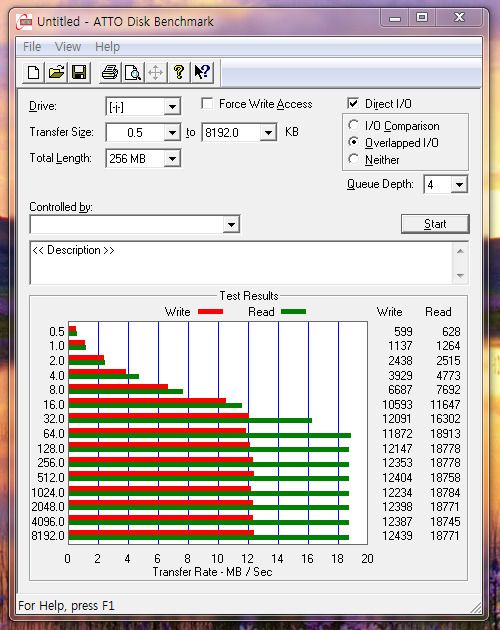Minimize the ATTO Disk Benchmark window
This screenshot has height=630, width=500.
(395, 18)
